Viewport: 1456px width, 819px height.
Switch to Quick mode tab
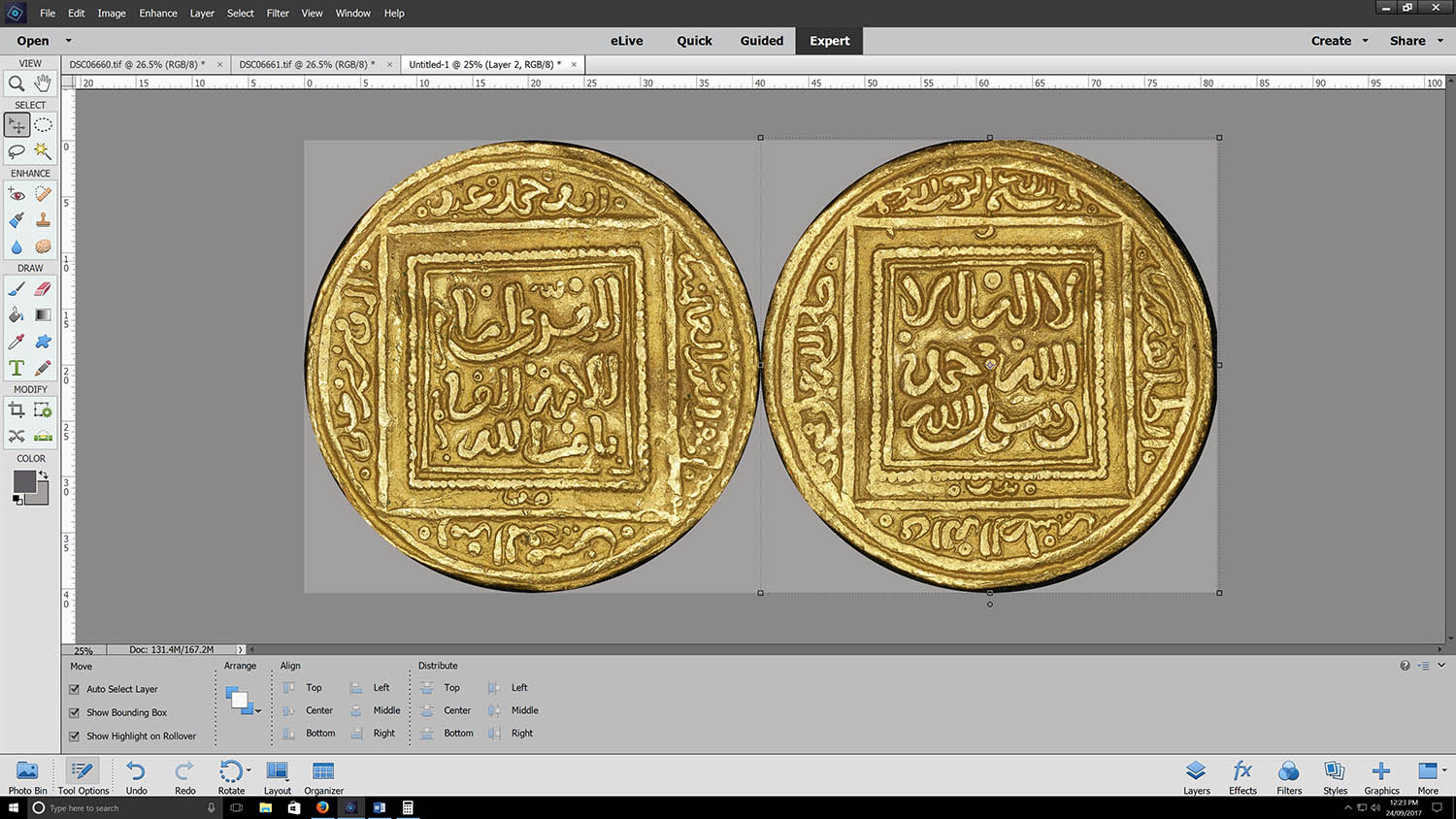694,41
